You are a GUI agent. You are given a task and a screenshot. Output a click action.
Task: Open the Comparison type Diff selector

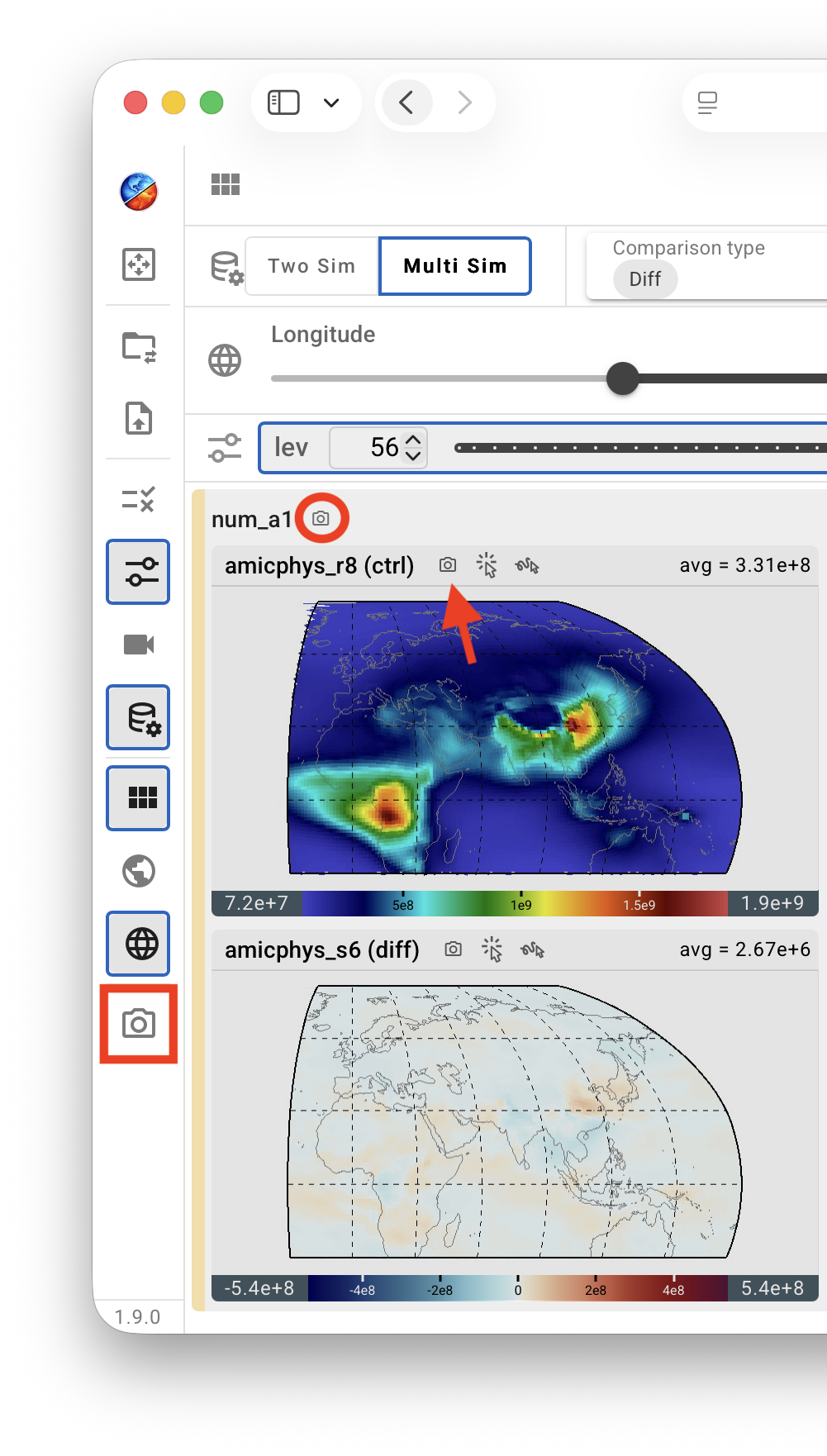point(645,279)
